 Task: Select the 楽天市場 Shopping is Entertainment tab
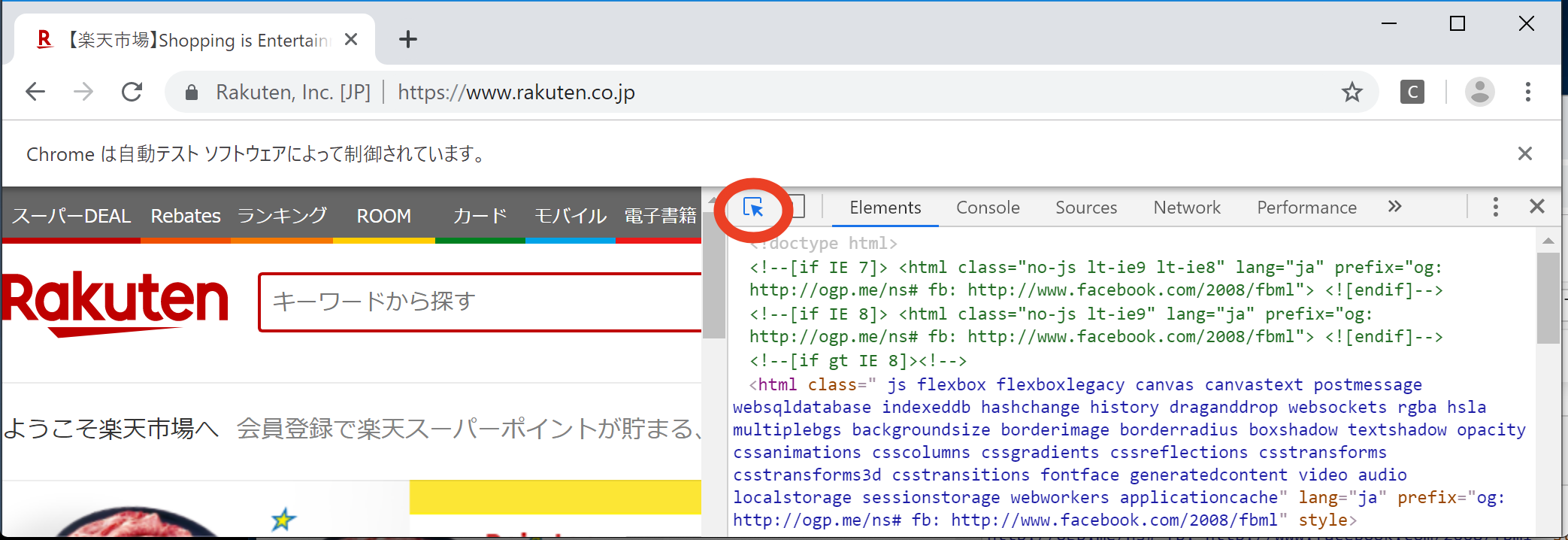[194, 39]
